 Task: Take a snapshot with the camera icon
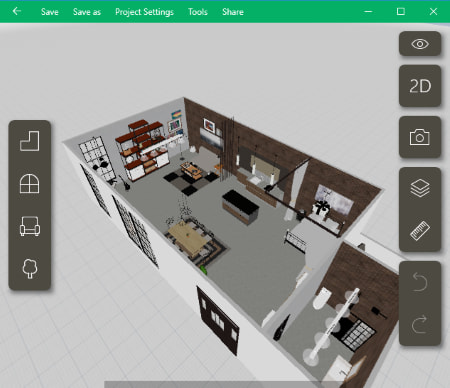coord(420,137)
